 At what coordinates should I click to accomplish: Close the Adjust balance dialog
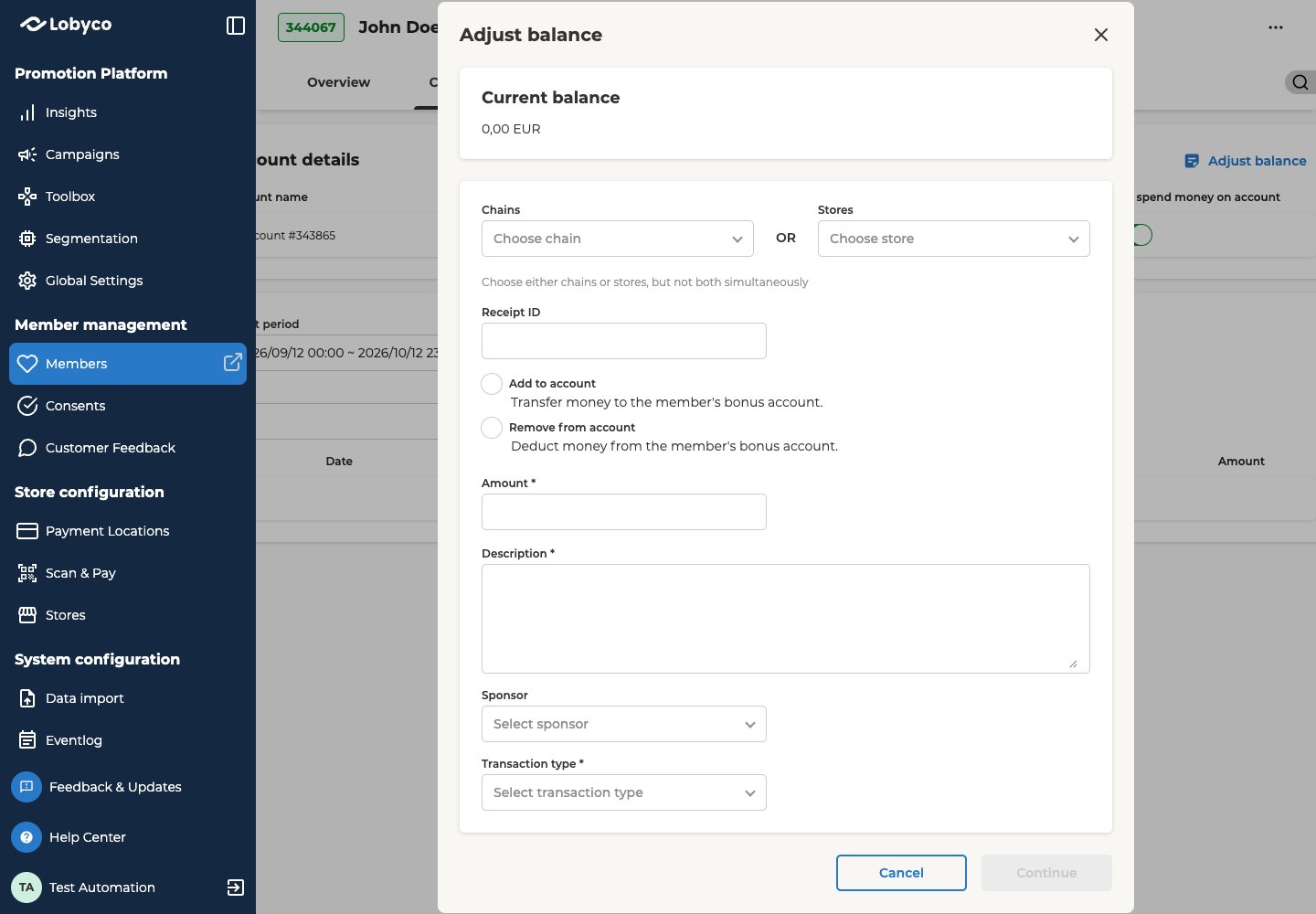click(1101, 35)
